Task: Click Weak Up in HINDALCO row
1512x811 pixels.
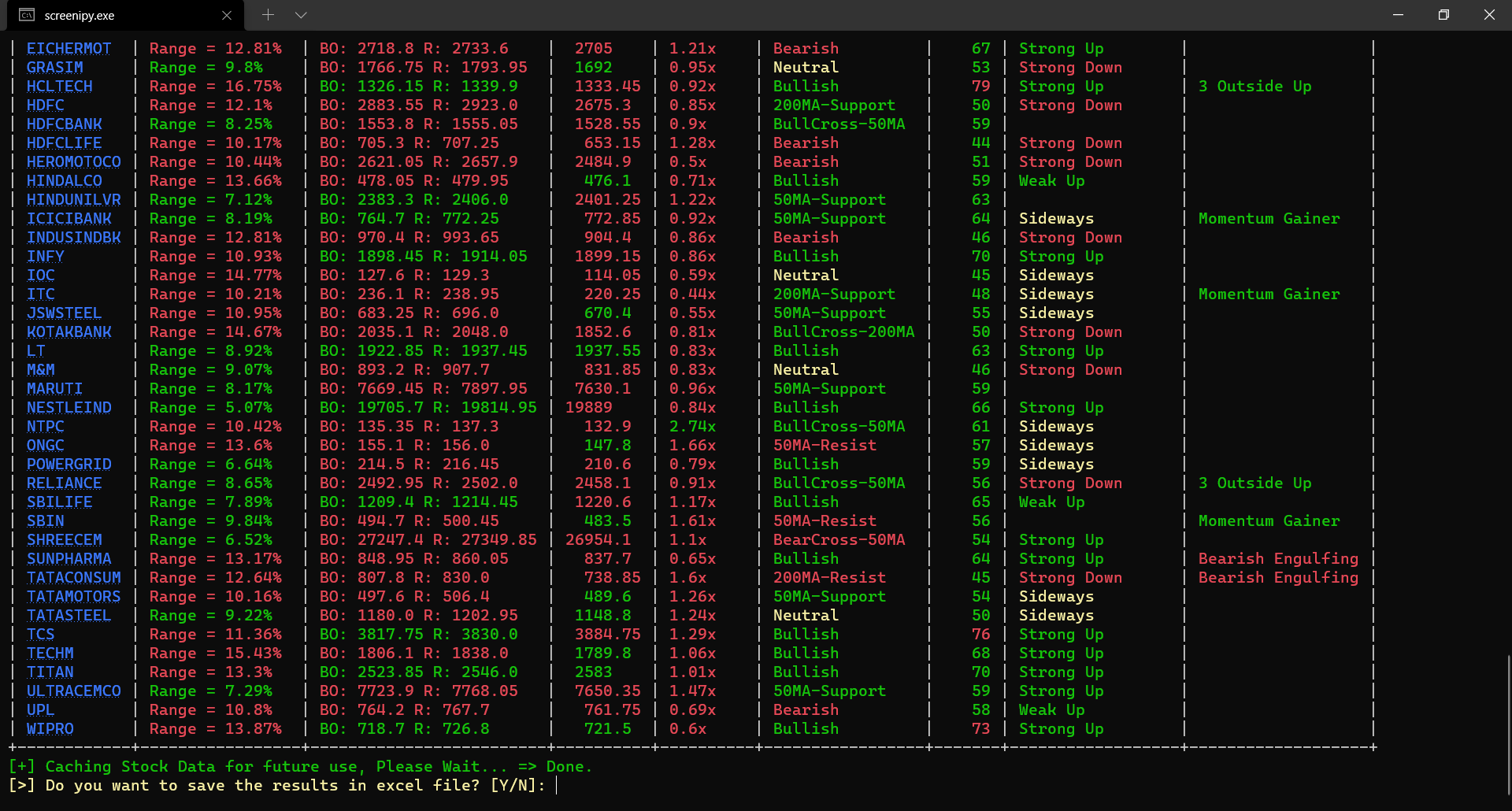Action: click(1052, 181)
